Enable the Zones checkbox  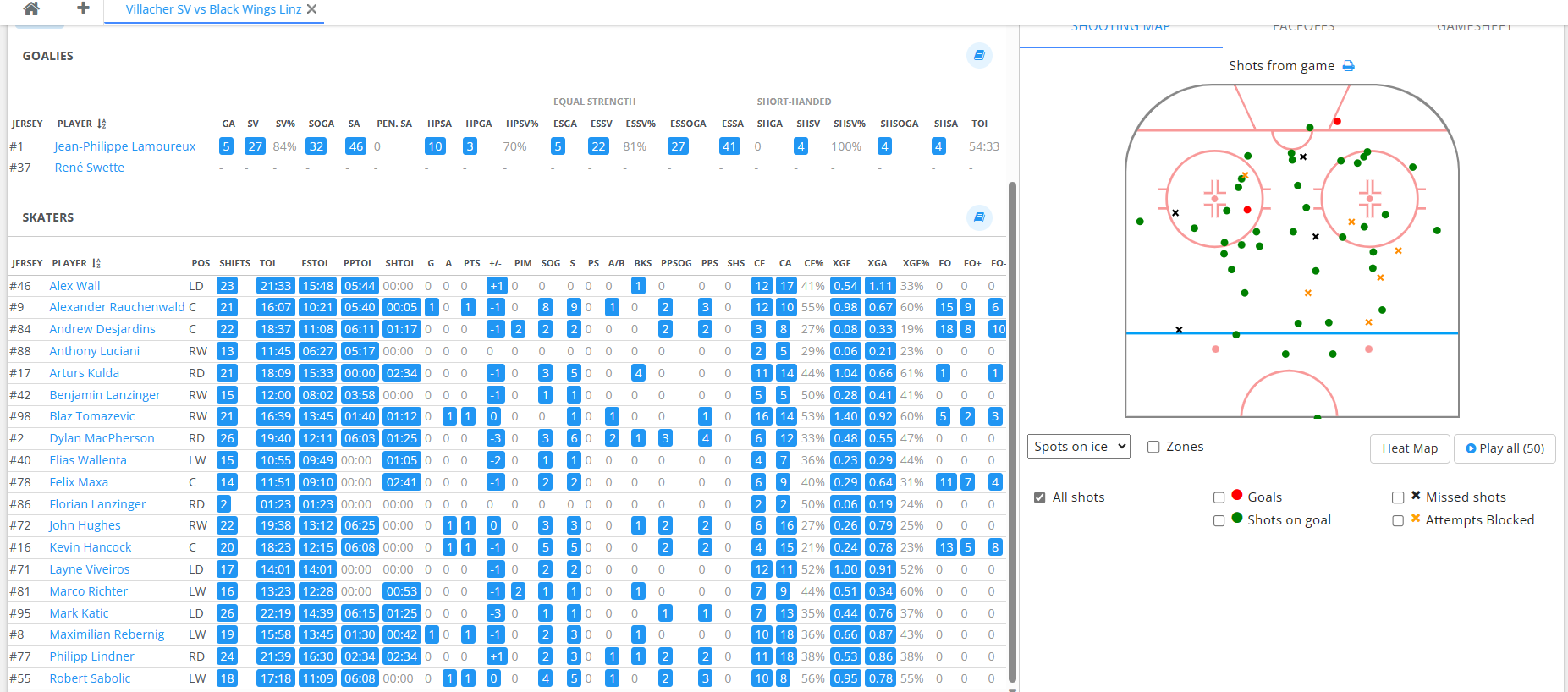pos(1153,447)
